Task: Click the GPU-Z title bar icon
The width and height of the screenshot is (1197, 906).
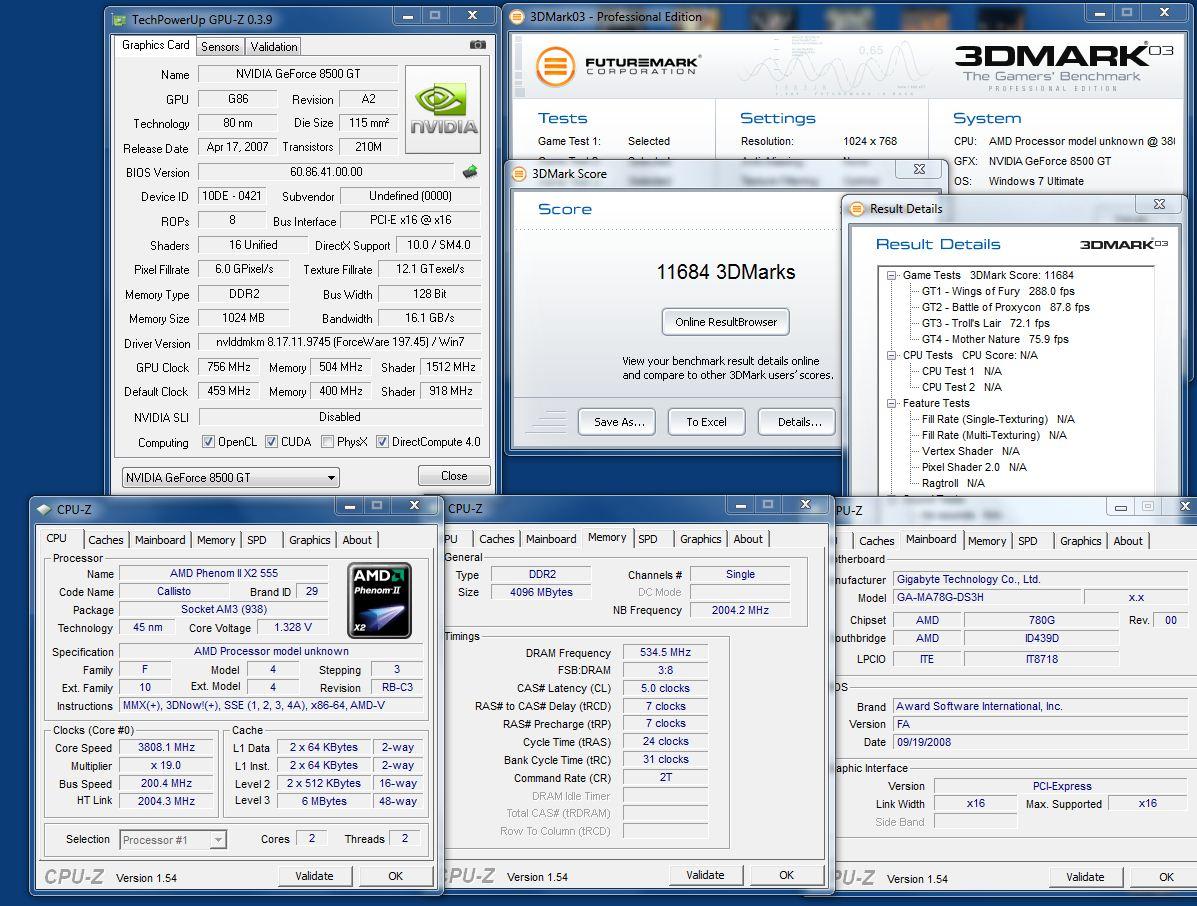Action: coord(119,19)
